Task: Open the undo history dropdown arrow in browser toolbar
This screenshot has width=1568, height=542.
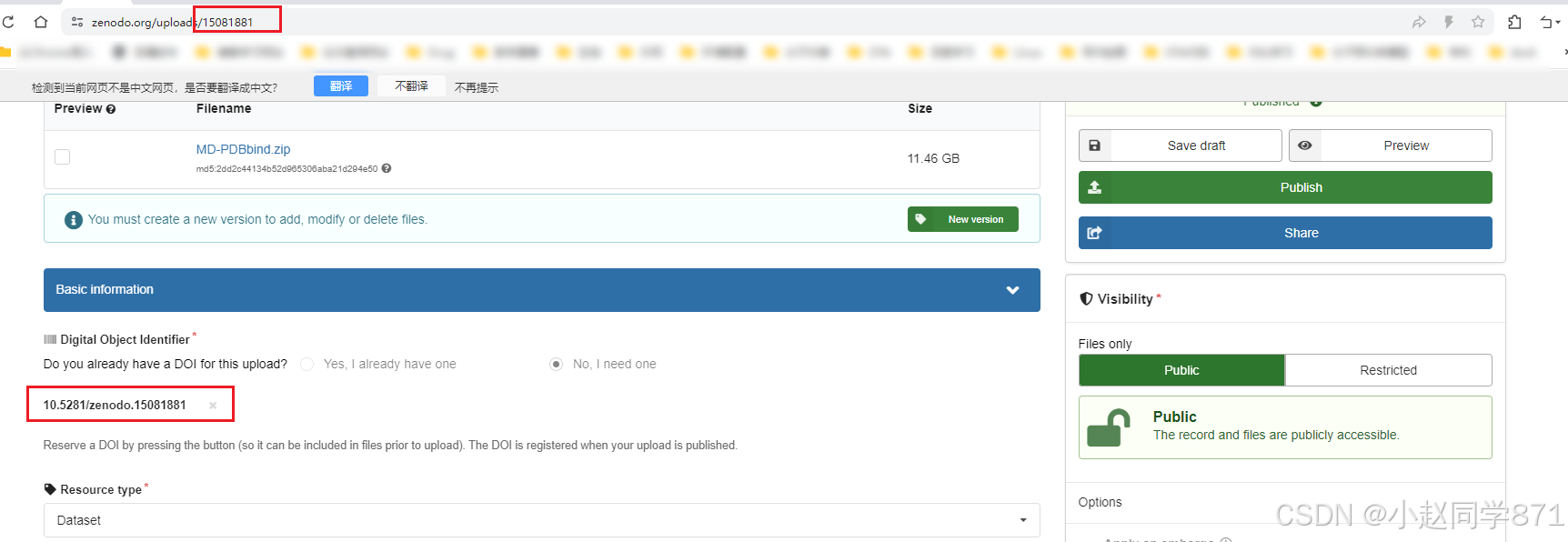Action: click(1556, 22)
